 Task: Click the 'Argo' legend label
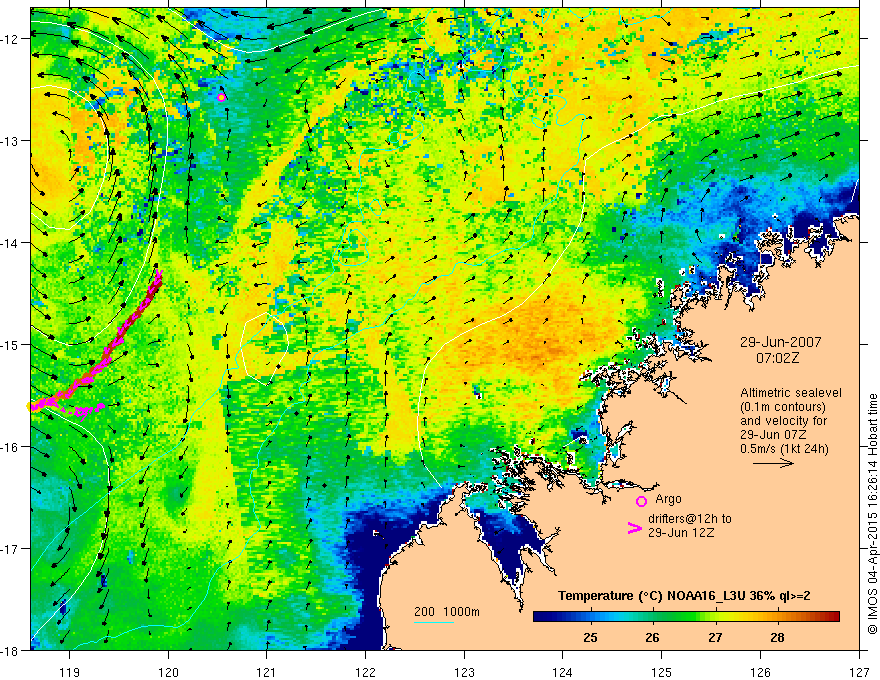668,499
